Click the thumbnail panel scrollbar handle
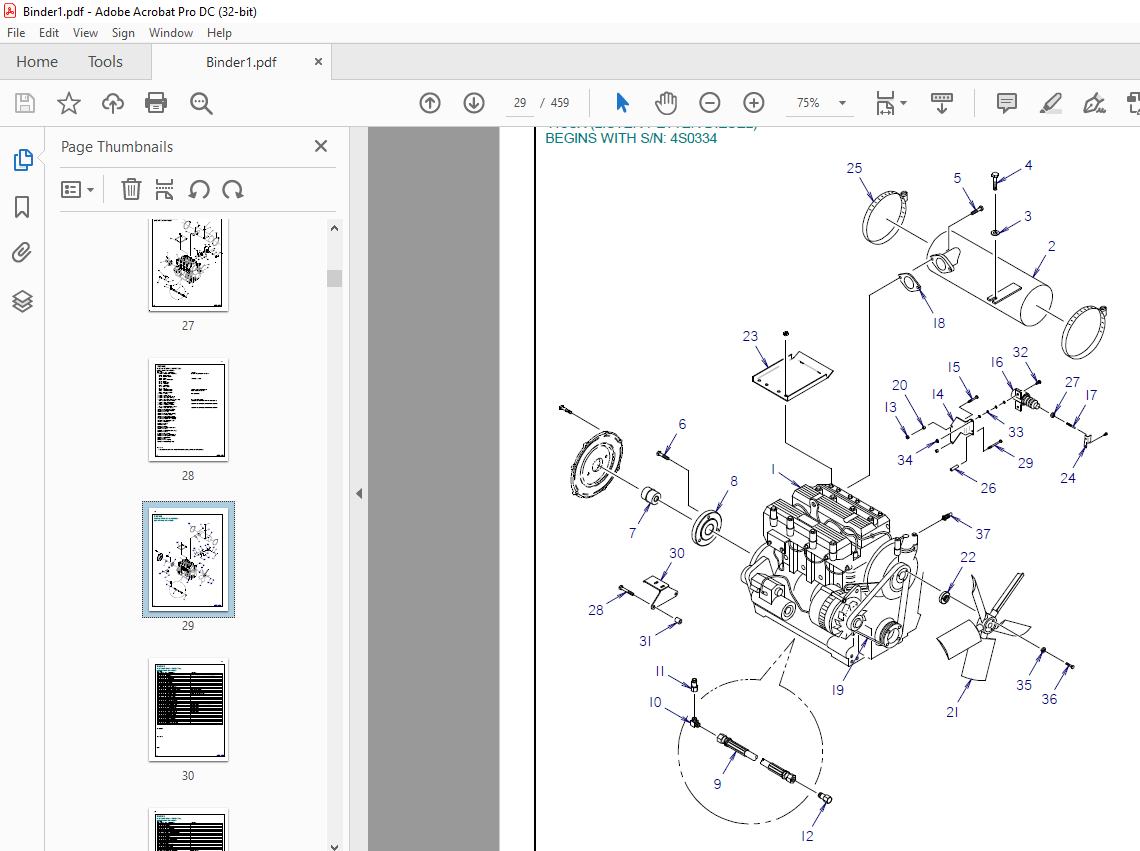The image size is (1140, 851). click(x=334, y=279)
